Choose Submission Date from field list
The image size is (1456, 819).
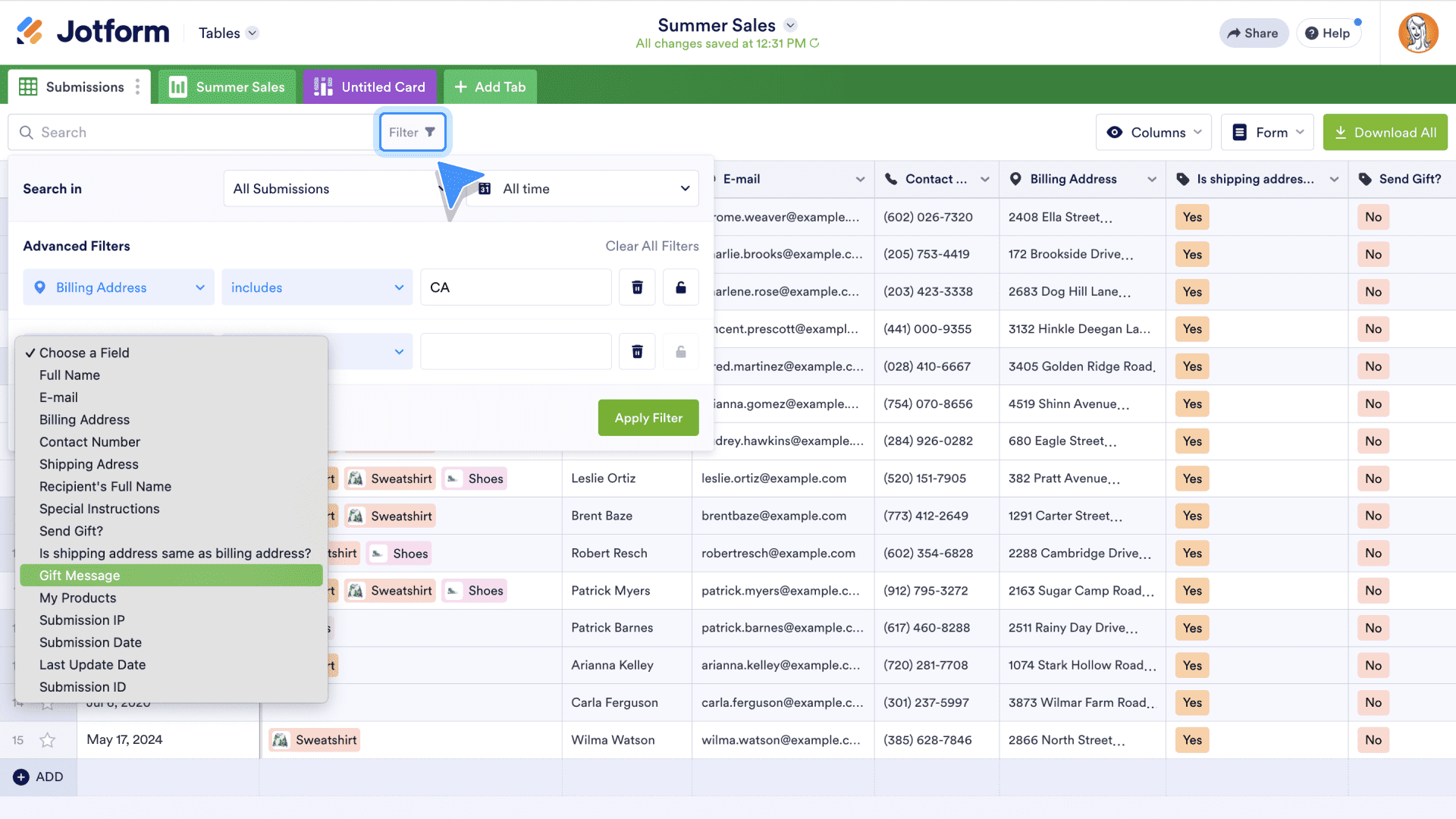(x=90, y=642)
